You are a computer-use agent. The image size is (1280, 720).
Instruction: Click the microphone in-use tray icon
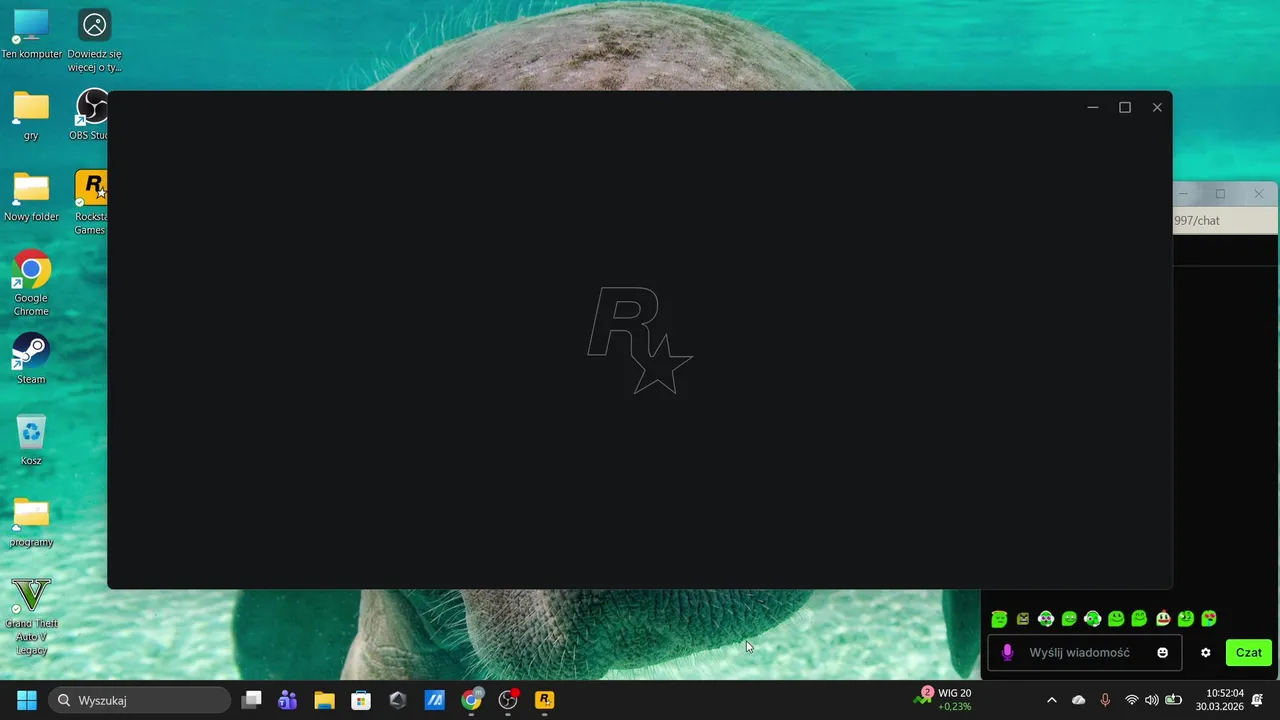pos(1105,700)
